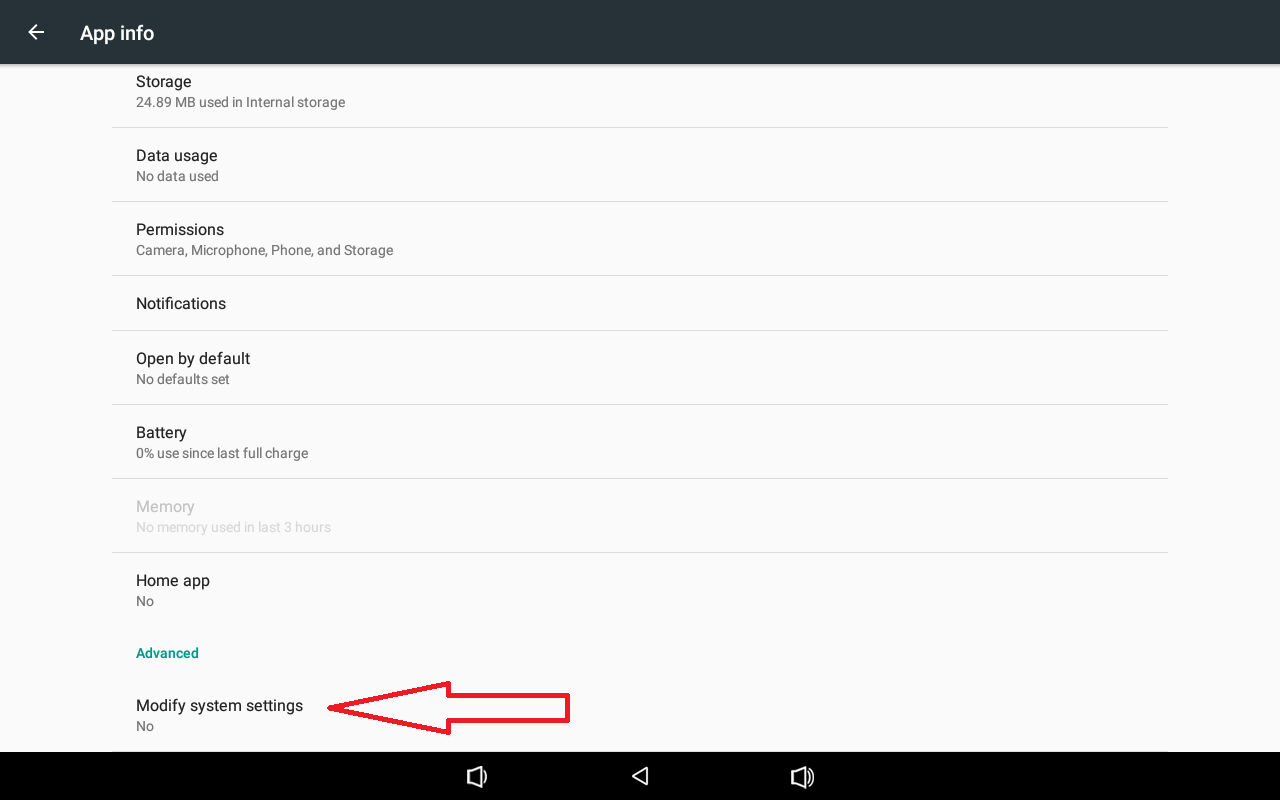Screen dimensions: 1280x800
Task: Click the 'No data used' subtitle
Action: tap(177, 176)
